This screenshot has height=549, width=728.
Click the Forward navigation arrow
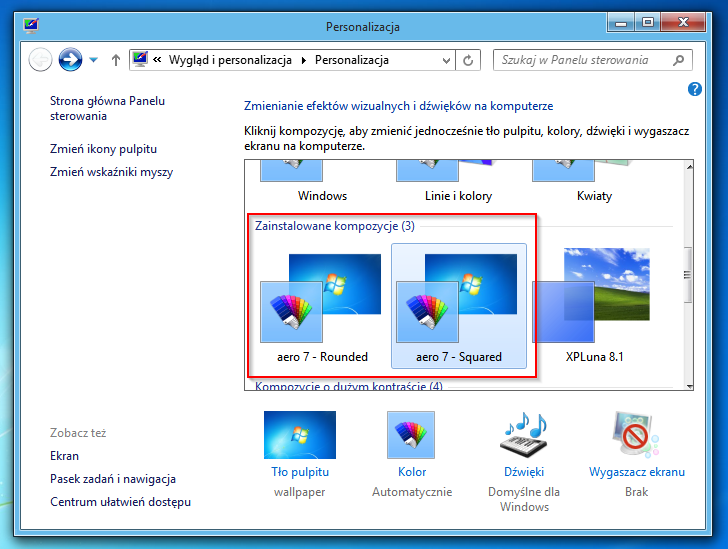pyautogui.click(x=70, y=59)
